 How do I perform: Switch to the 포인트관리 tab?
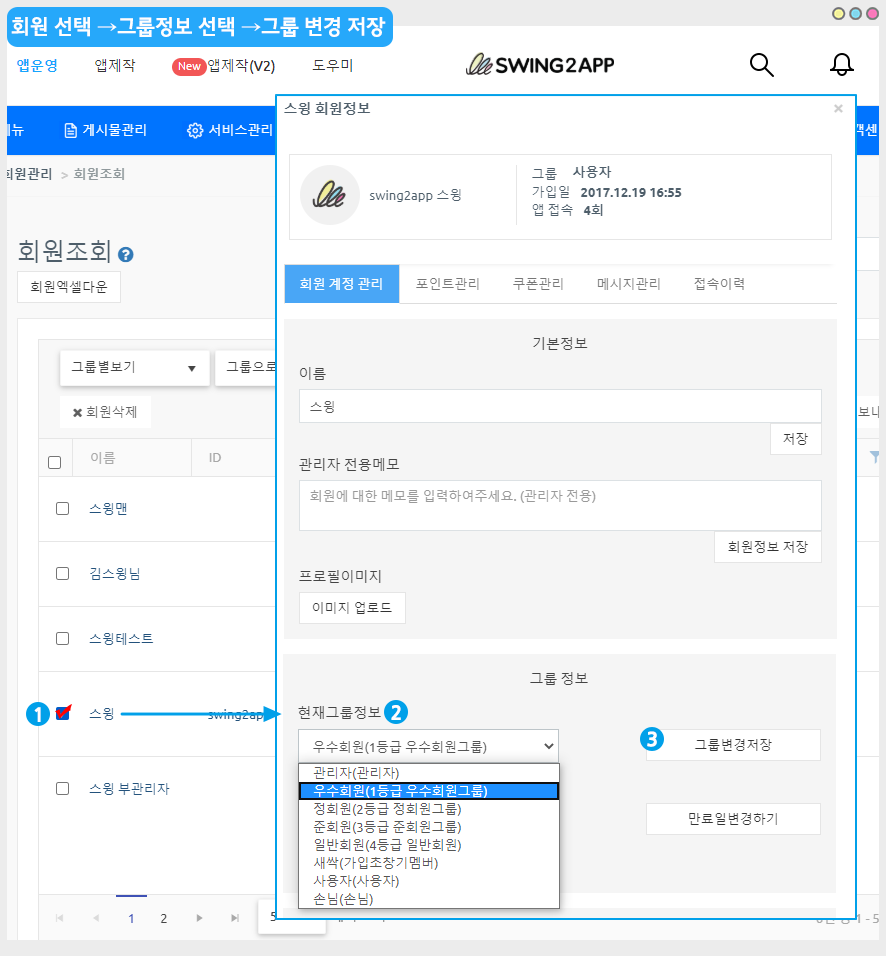tap(447, 284)
